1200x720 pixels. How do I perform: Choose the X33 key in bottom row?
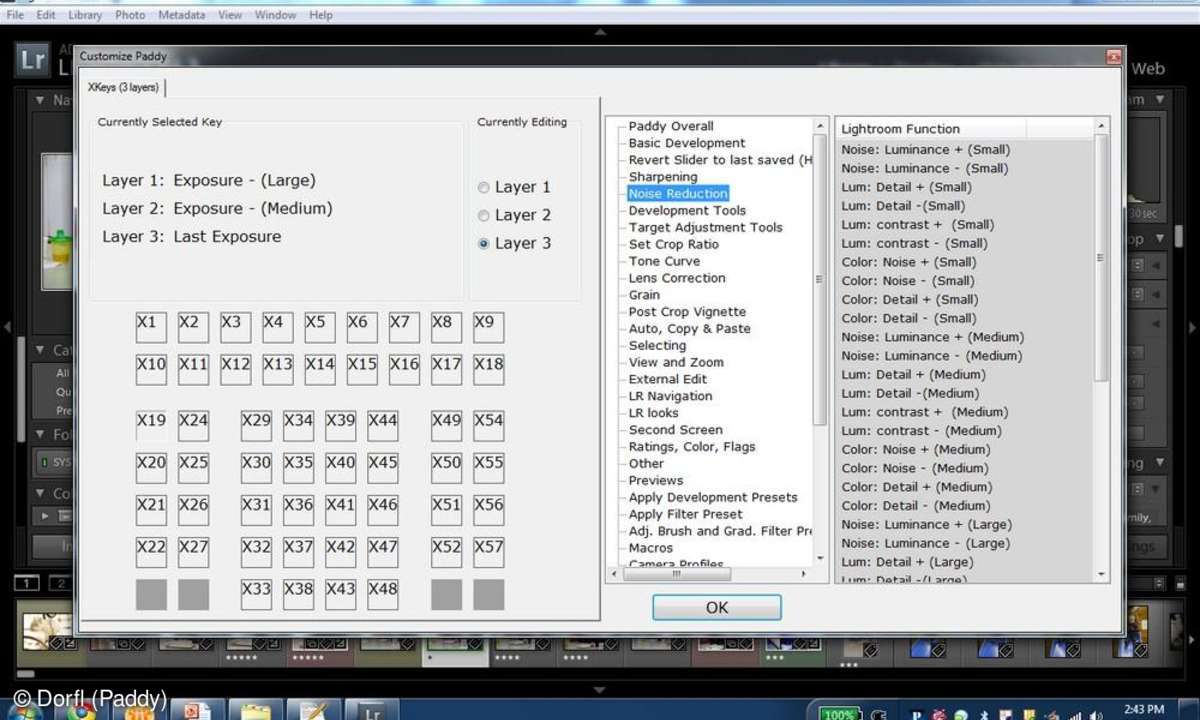click(256, 593)
